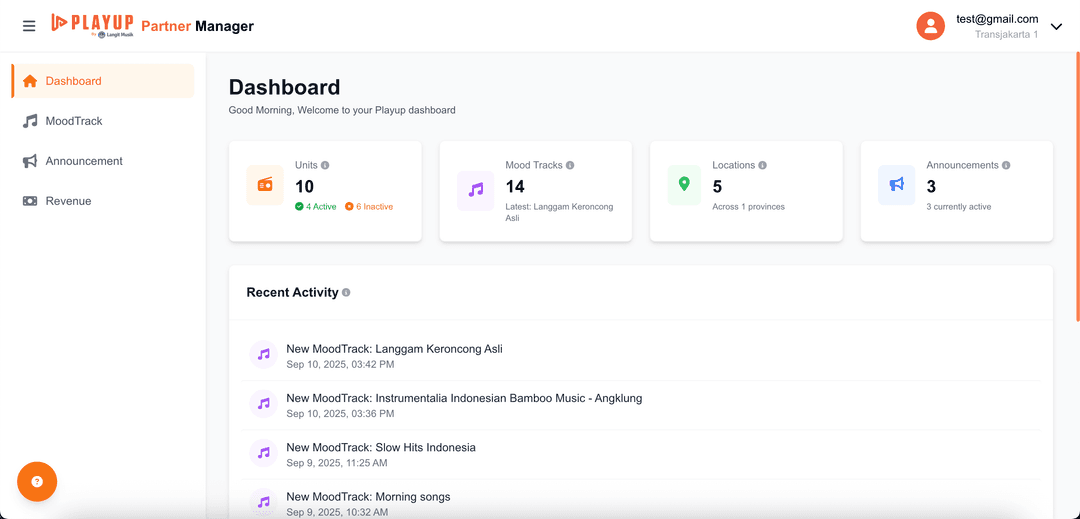Click the Locations green pin icon

(684, 185)
